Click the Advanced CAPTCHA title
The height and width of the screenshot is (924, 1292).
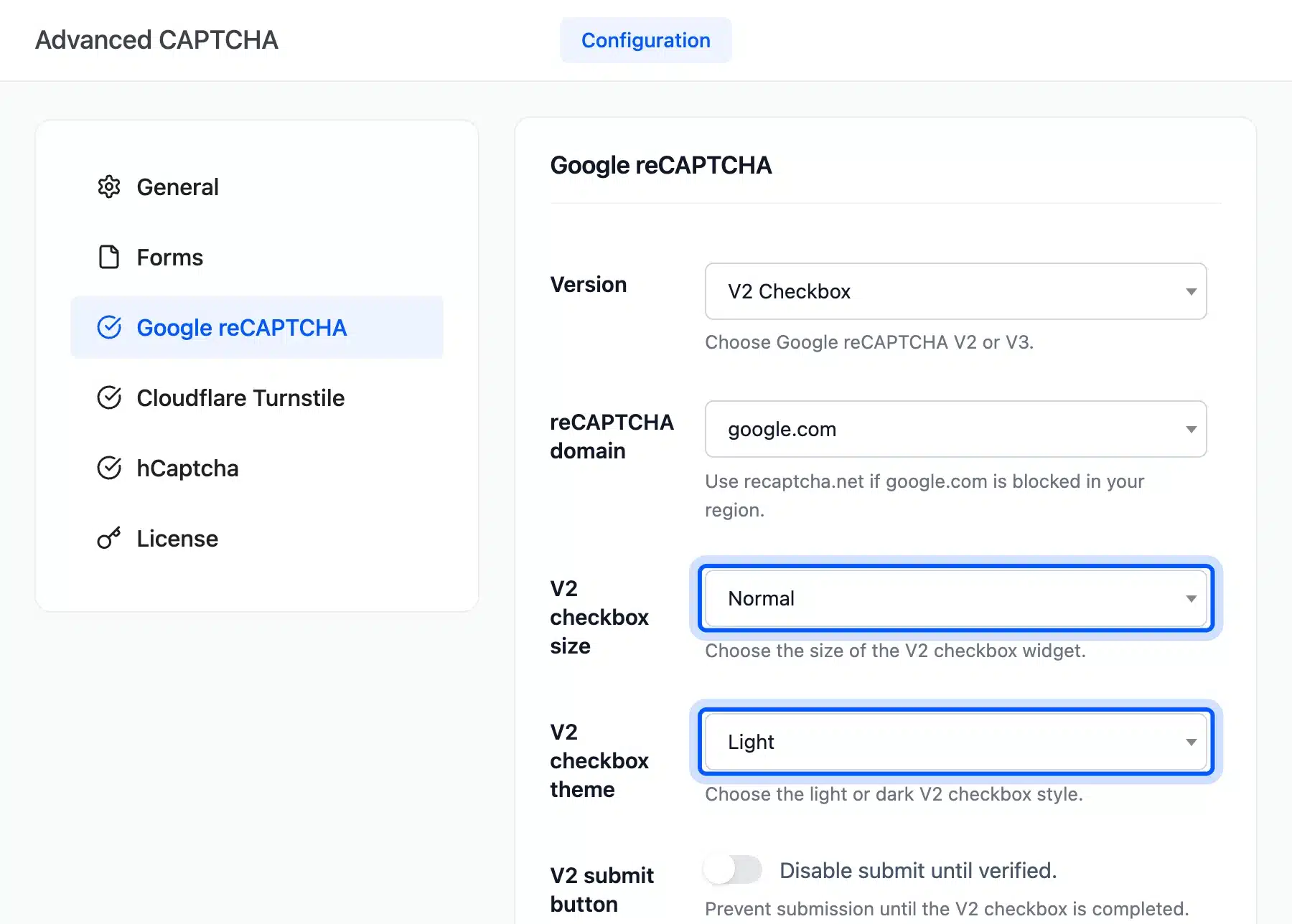click(x=156, y=40)
